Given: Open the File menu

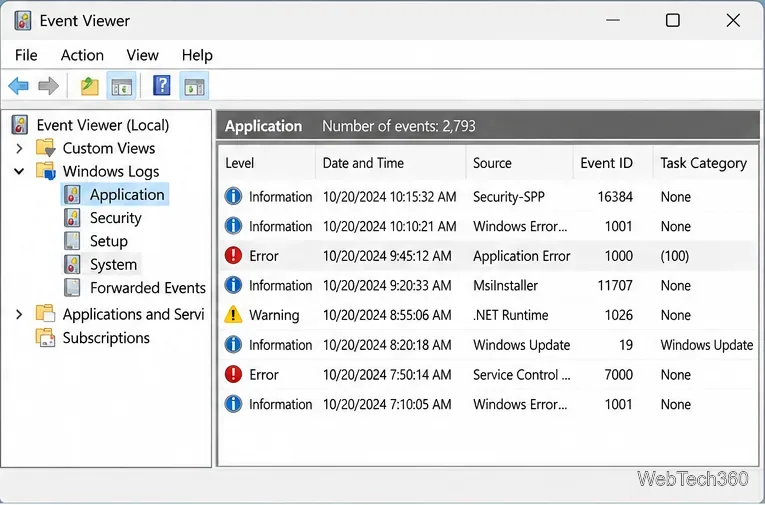Looking at the screenshot, I should (x=26, y=55).
